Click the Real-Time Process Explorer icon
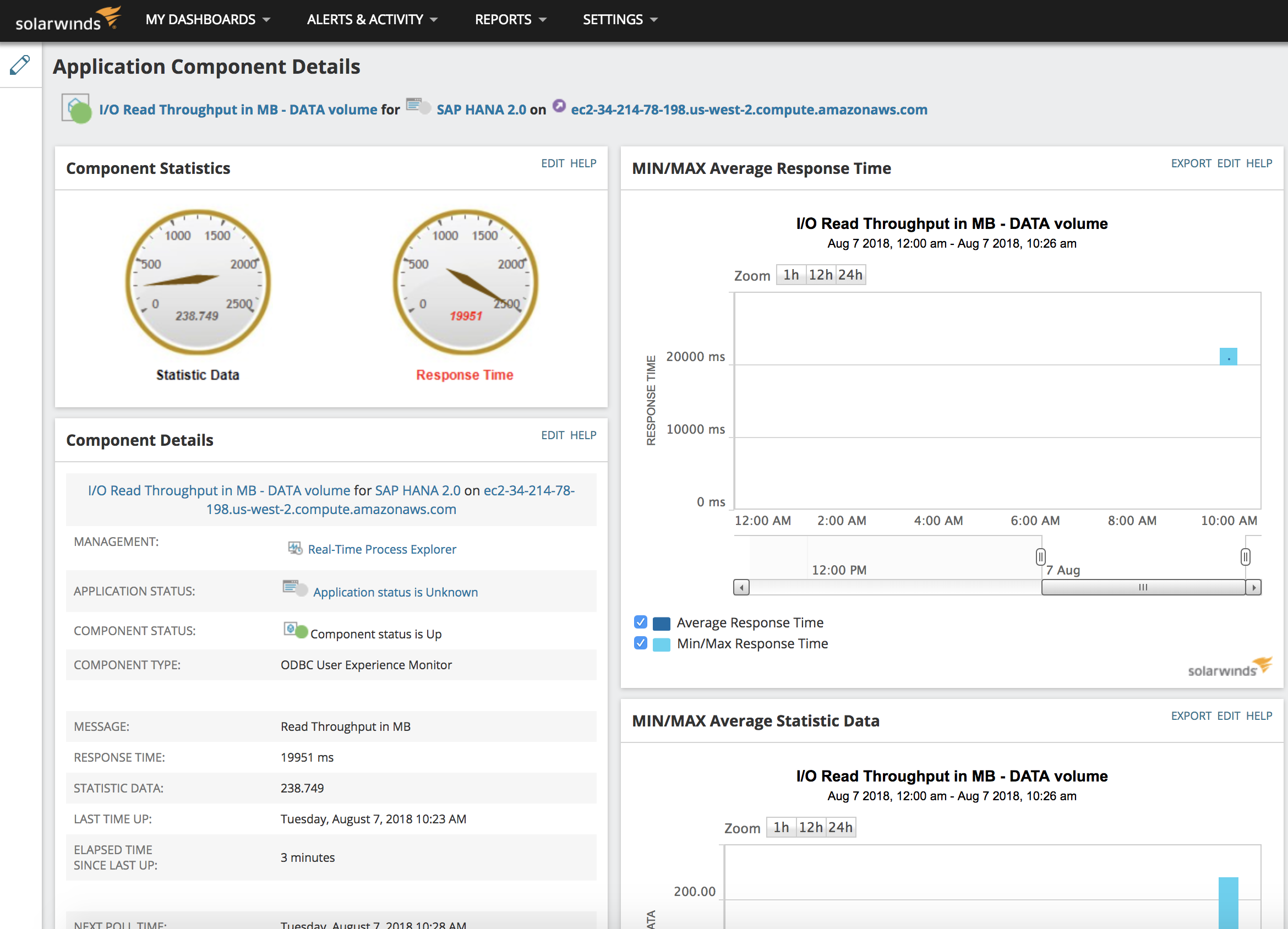 tap(294, 549)
